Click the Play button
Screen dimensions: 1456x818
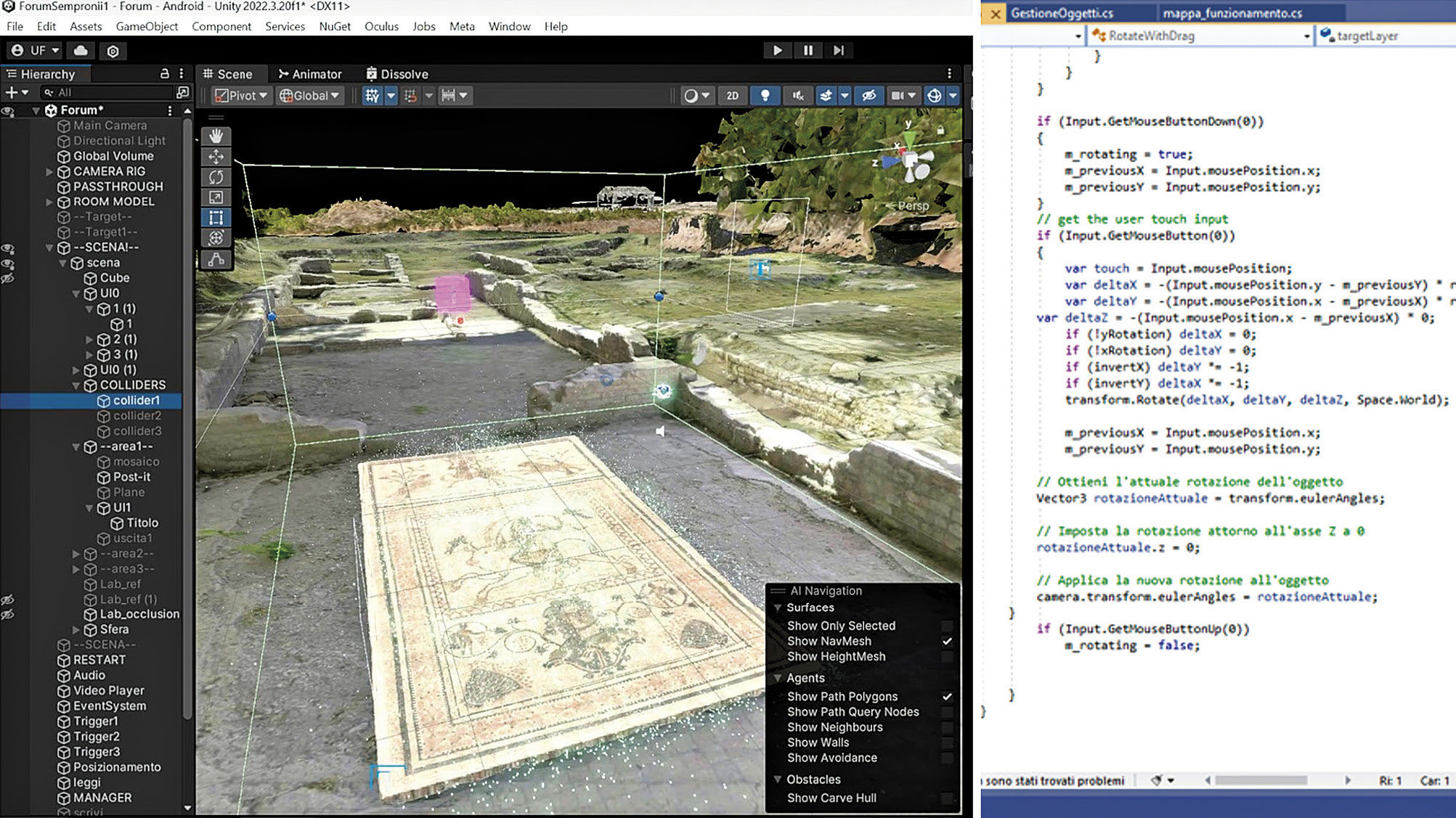777,50
